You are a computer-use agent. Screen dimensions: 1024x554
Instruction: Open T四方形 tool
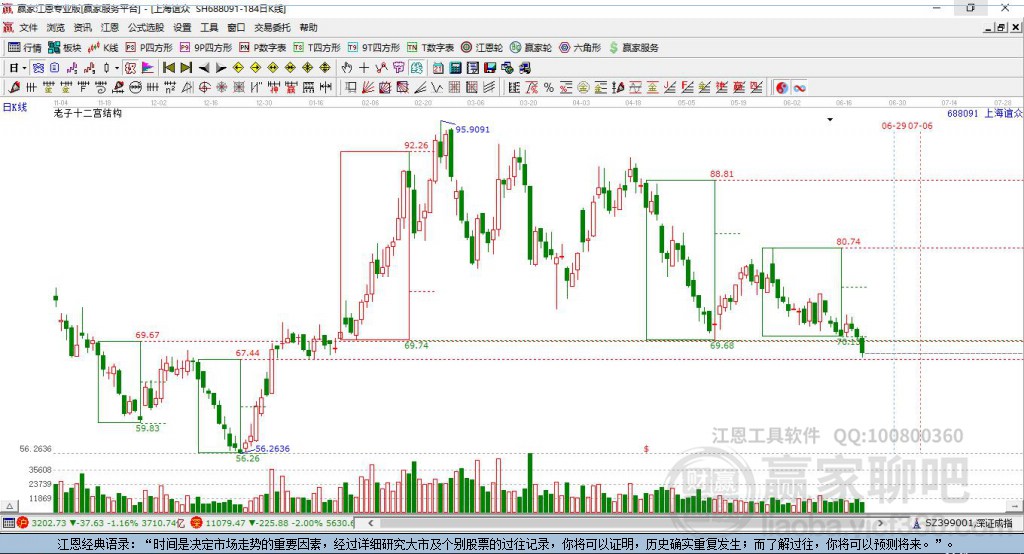[x=317, y=48]
